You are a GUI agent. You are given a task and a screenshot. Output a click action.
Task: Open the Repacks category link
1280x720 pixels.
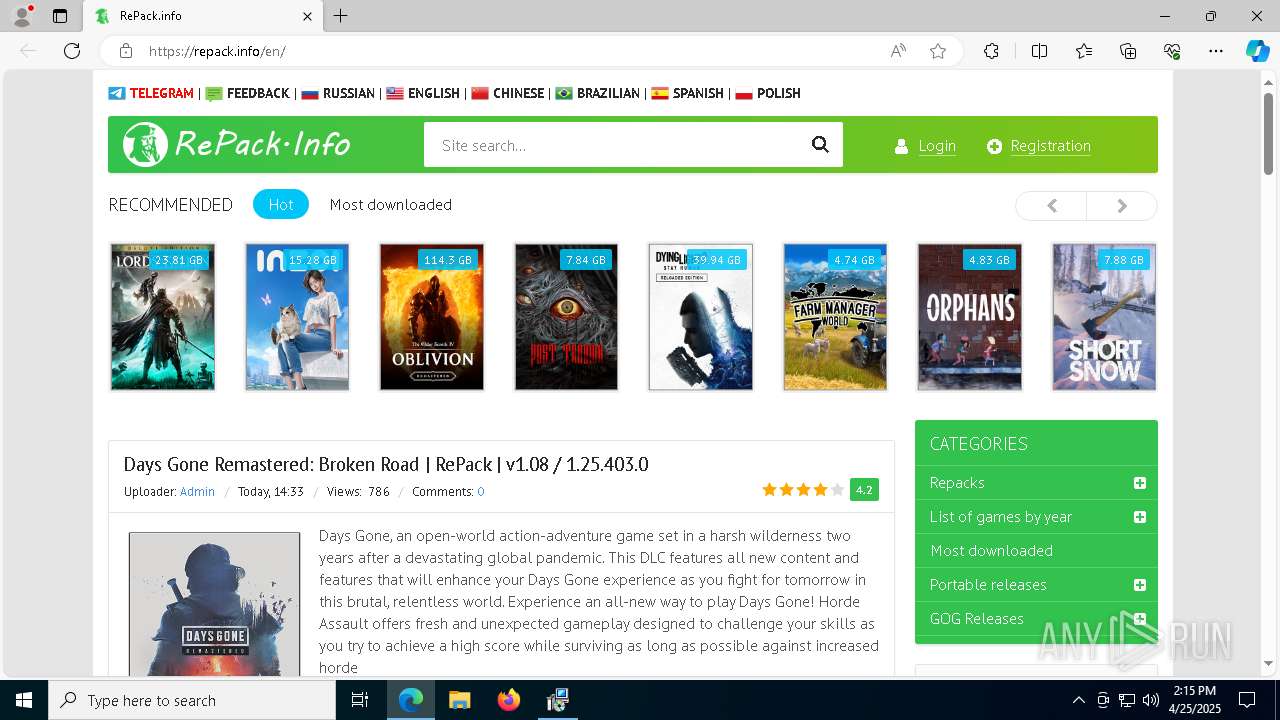957,483
